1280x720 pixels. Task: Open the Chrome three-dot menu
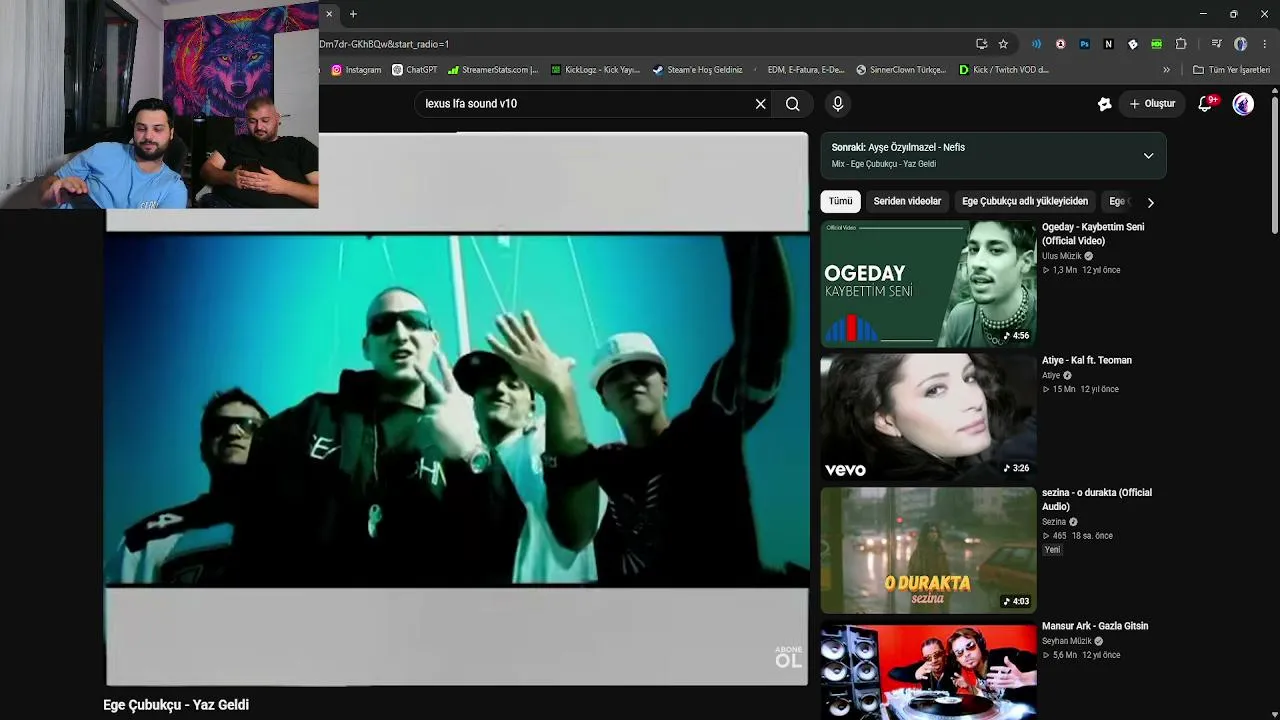[1265, 44]
